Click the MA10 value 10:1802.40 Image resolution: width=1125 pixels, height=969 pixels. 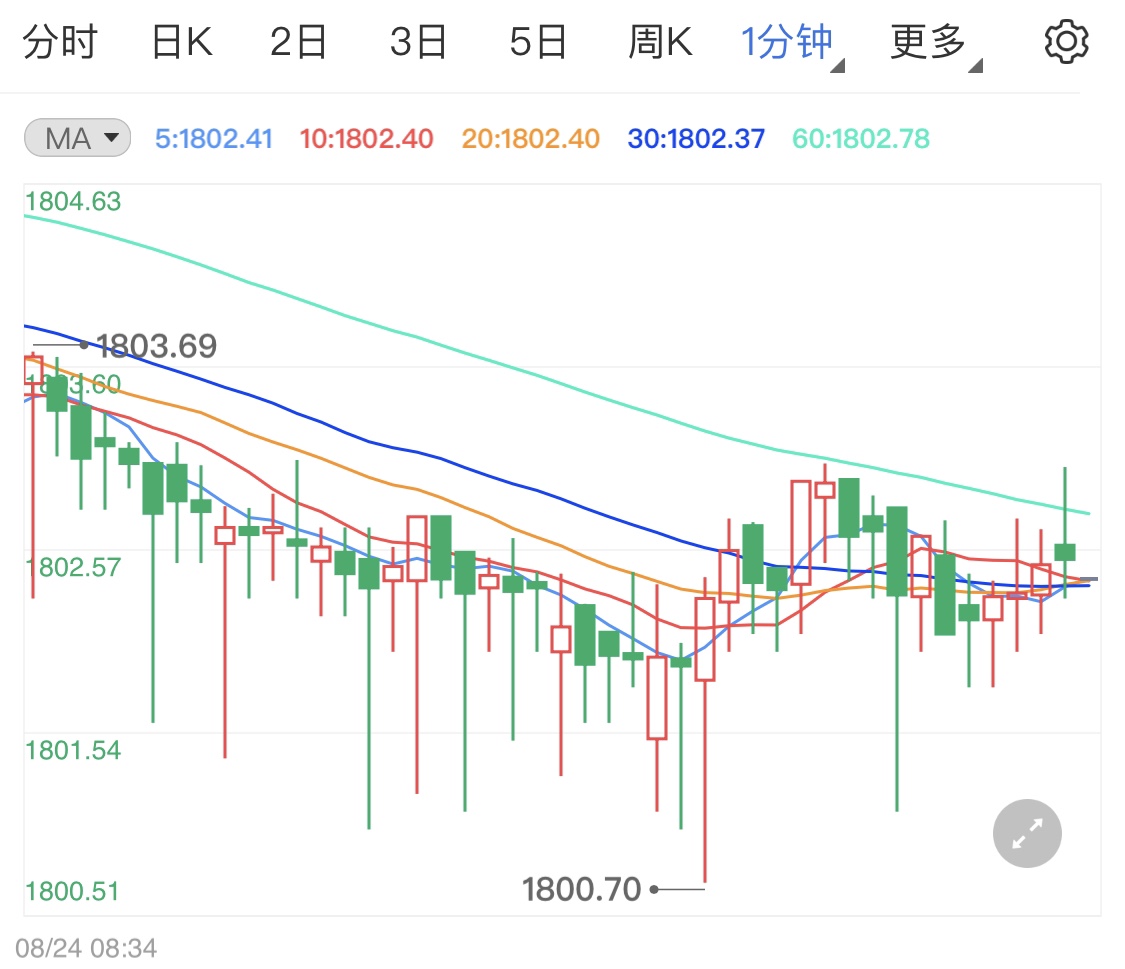pos(367,138)
